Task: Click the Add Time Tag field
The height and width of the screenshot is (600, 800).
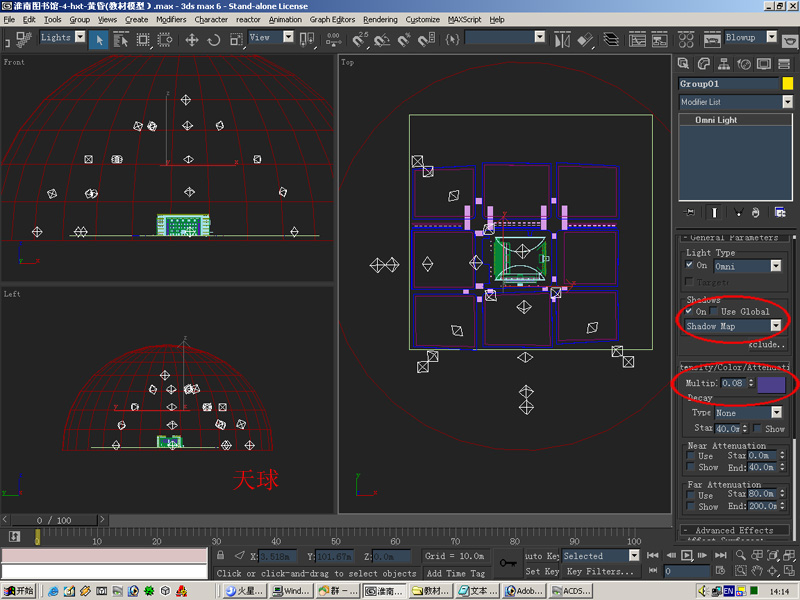Action: [456, 573]
